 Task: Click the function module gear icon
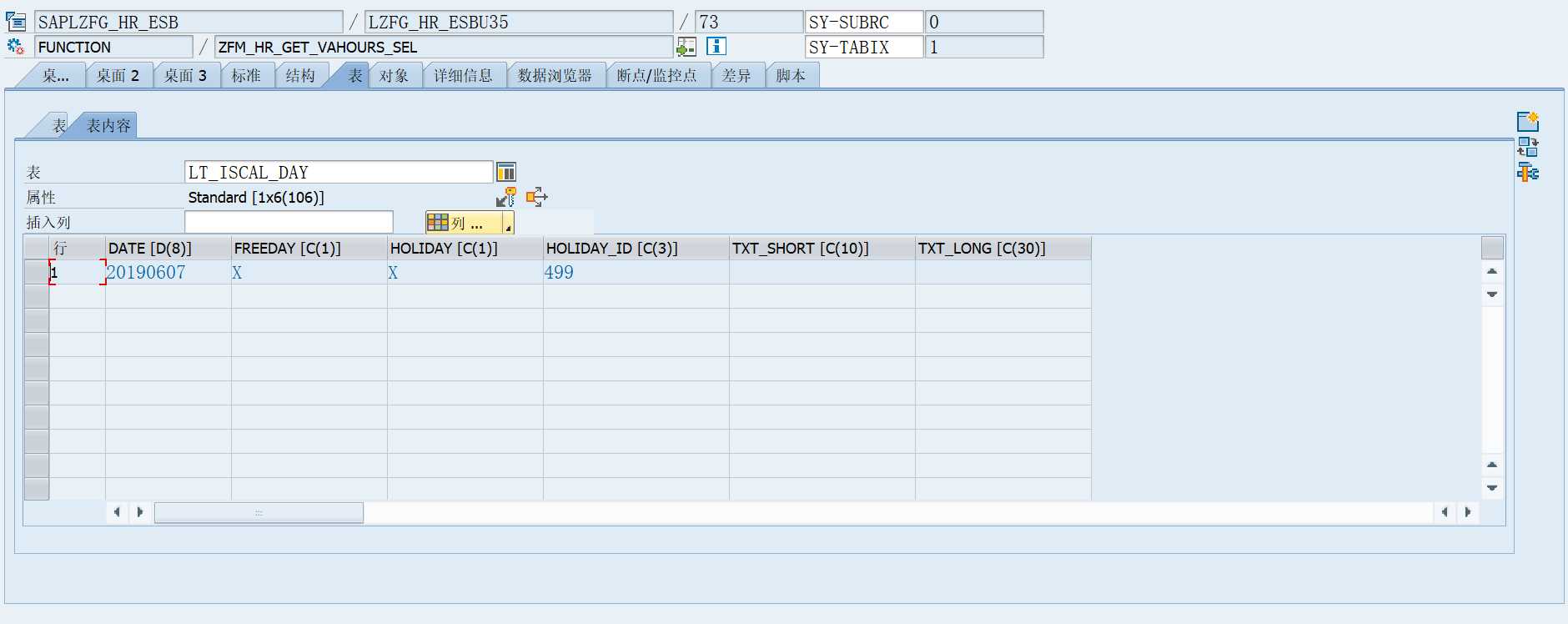point(16,47)
